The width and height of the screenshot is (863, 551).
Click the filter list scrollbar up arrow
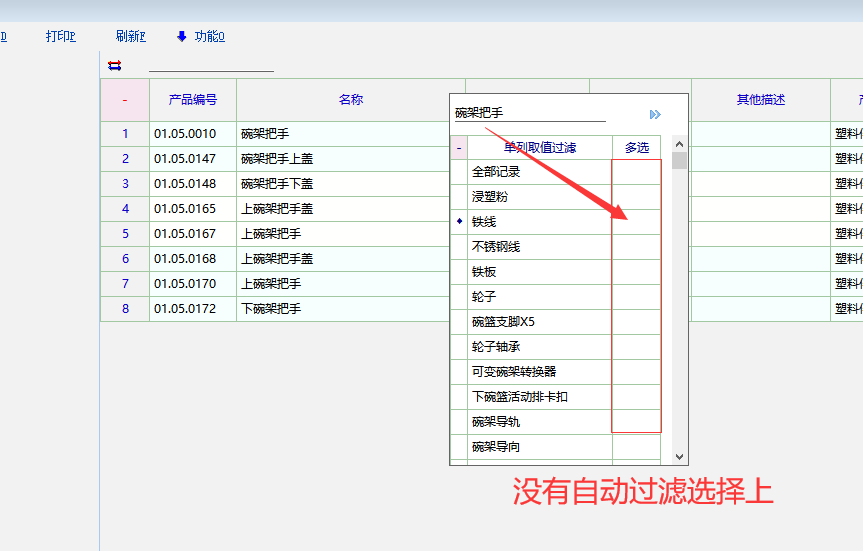680,144
